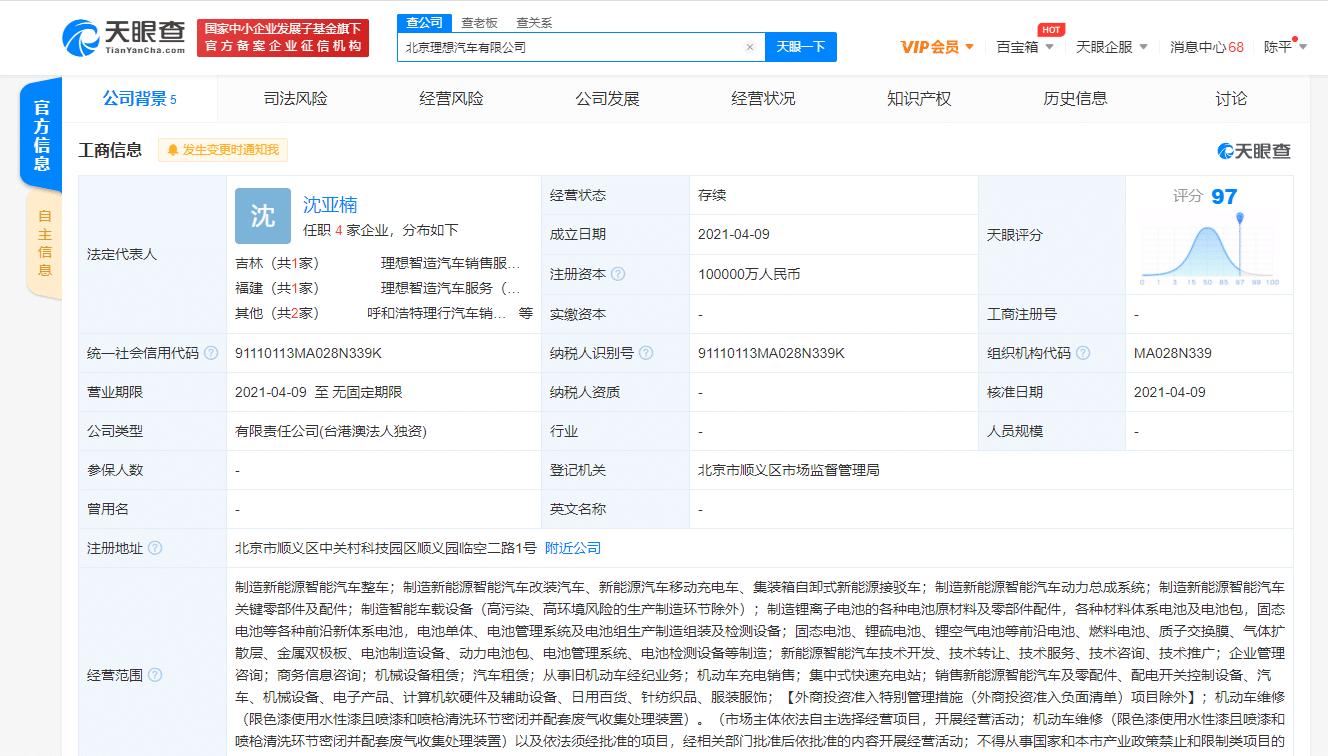
Task: Click the 天眼一下 search button
Action: (799, 46)
